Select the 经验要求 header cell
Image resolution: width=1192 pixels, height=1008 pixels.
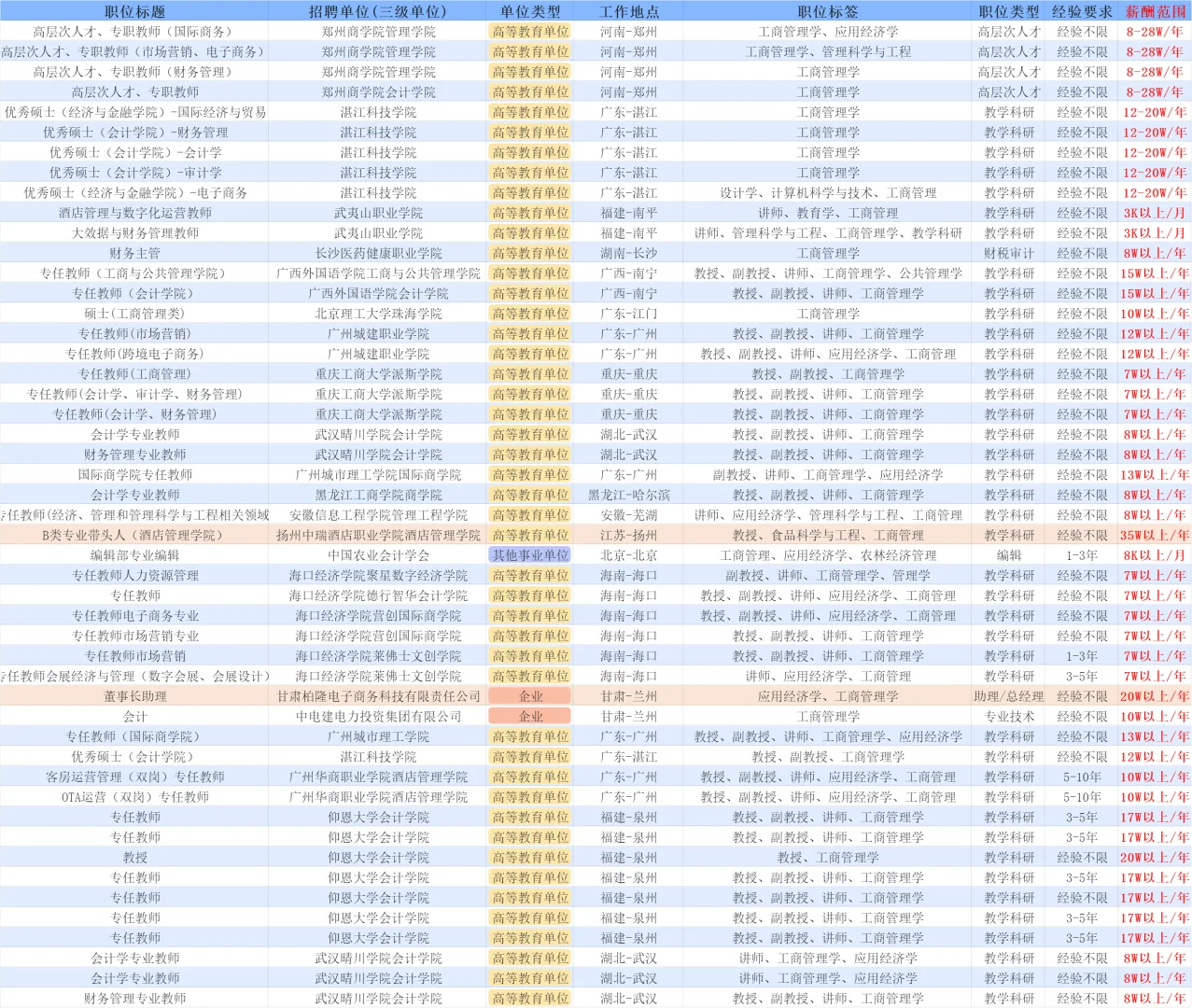tap(1082, 11)
